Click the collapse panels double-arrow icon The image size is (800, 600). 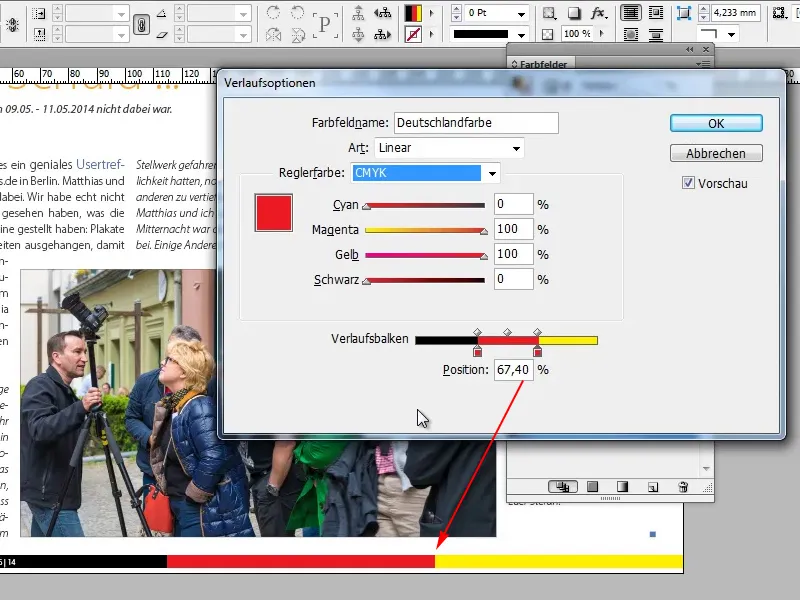(688, 48)
